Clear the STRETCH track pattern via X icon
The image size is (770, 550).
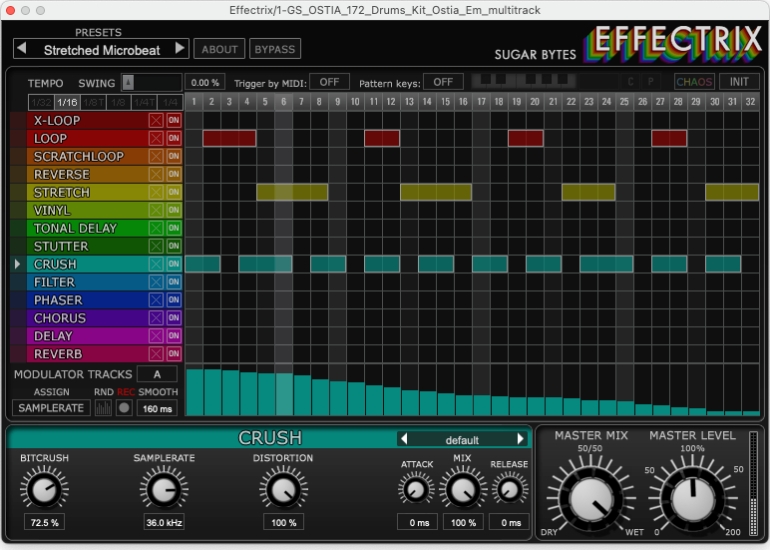(156, 192)
